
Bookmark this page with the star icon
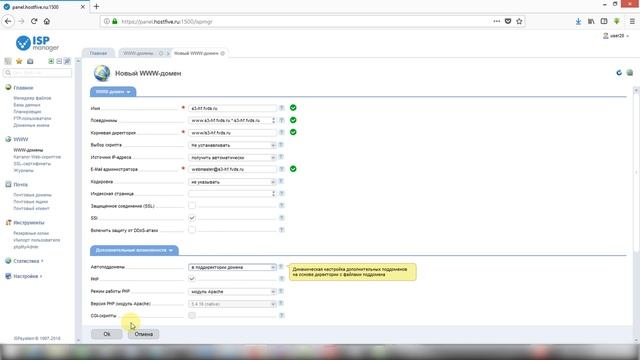point(519,21)
